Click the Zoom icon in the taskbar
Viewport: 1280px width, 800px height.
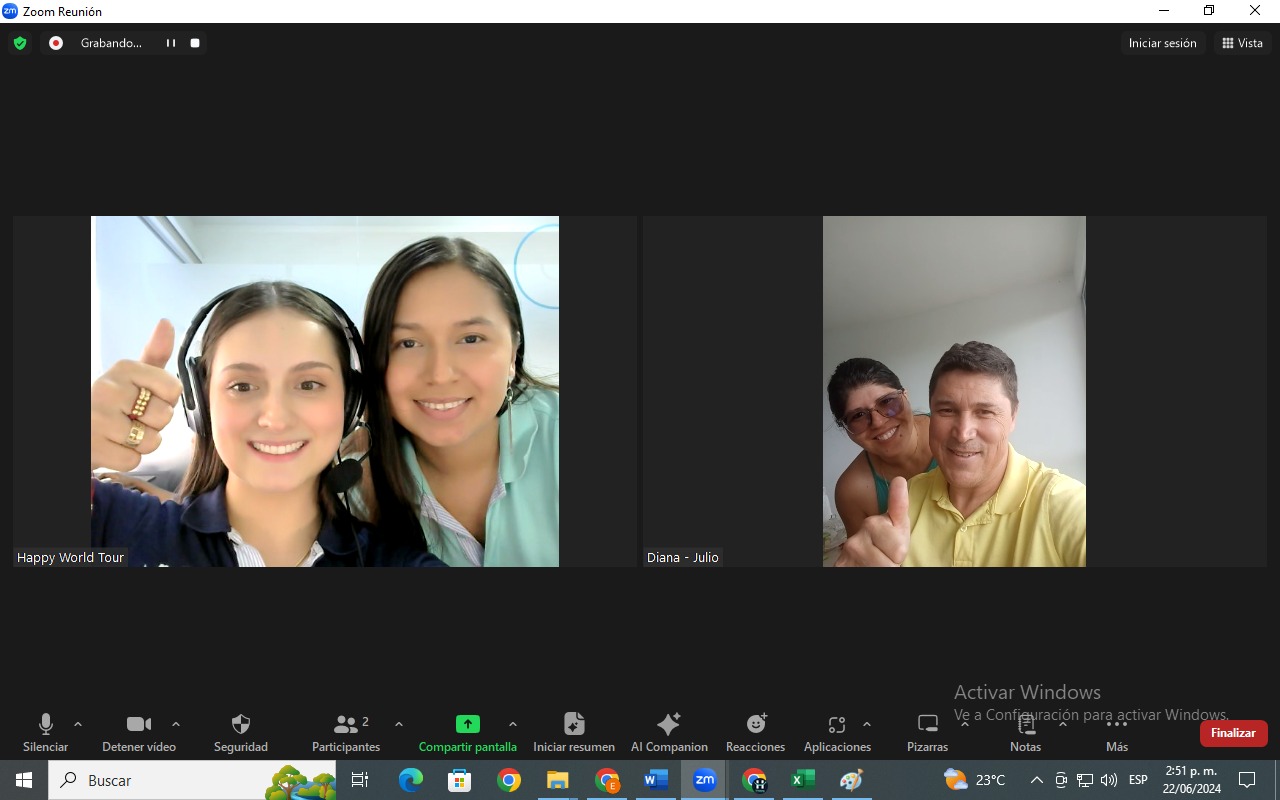pyautogui.click(x=704, y=780)
